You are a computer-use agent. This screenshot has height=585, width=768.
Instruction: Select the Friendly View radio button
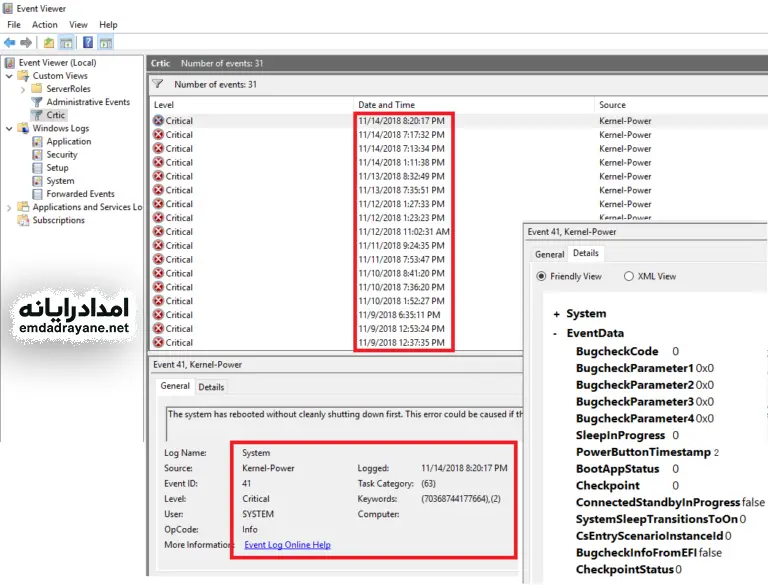pyautogui.click(x=541, y=276)
